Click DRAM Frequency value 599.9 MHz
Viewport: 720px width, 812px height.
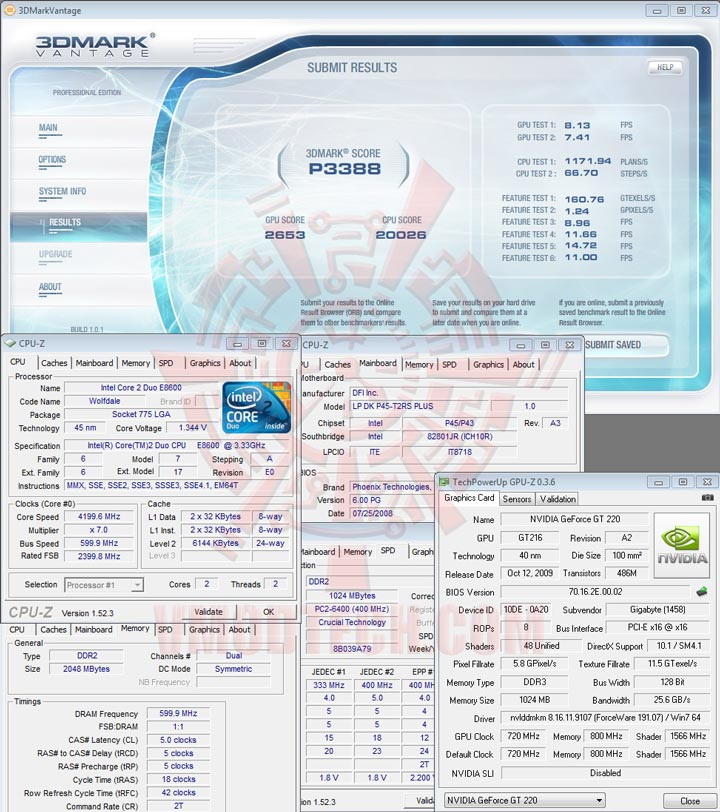178,714
